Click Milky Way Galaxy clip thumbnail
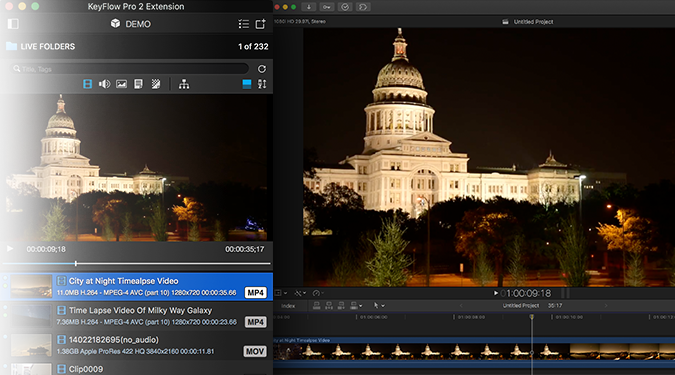This screenshot has height=375, width=675. [x=31, y=316]
